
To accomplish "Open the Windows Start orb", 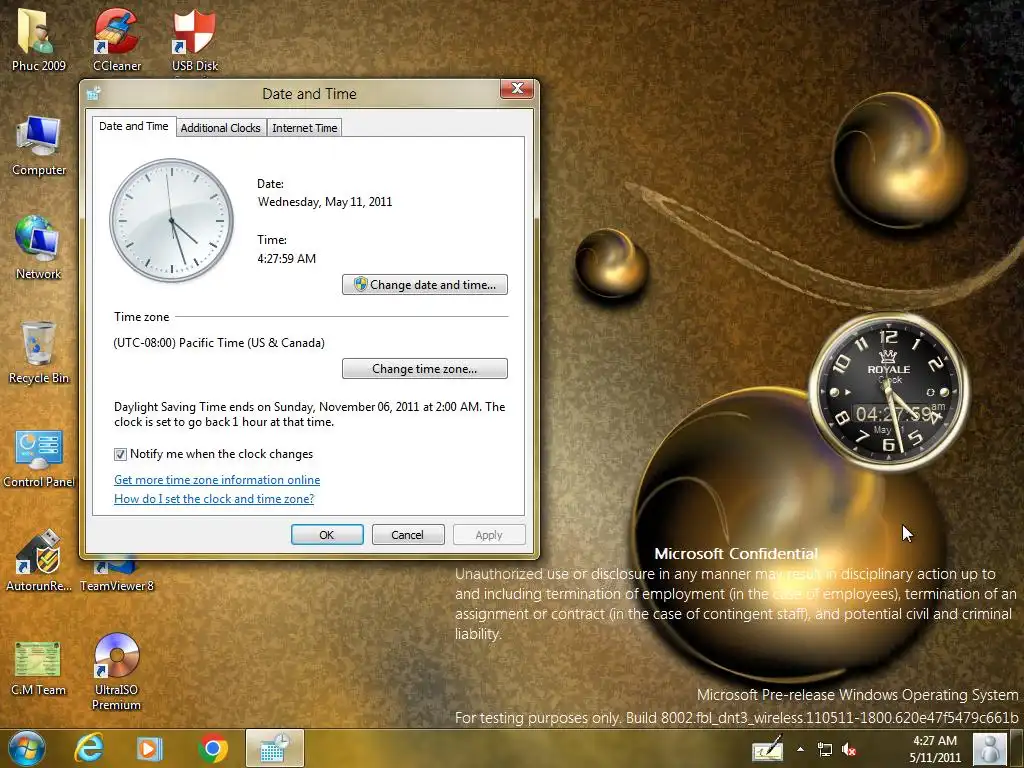I will pyautogui.click(x=26, y=748).
